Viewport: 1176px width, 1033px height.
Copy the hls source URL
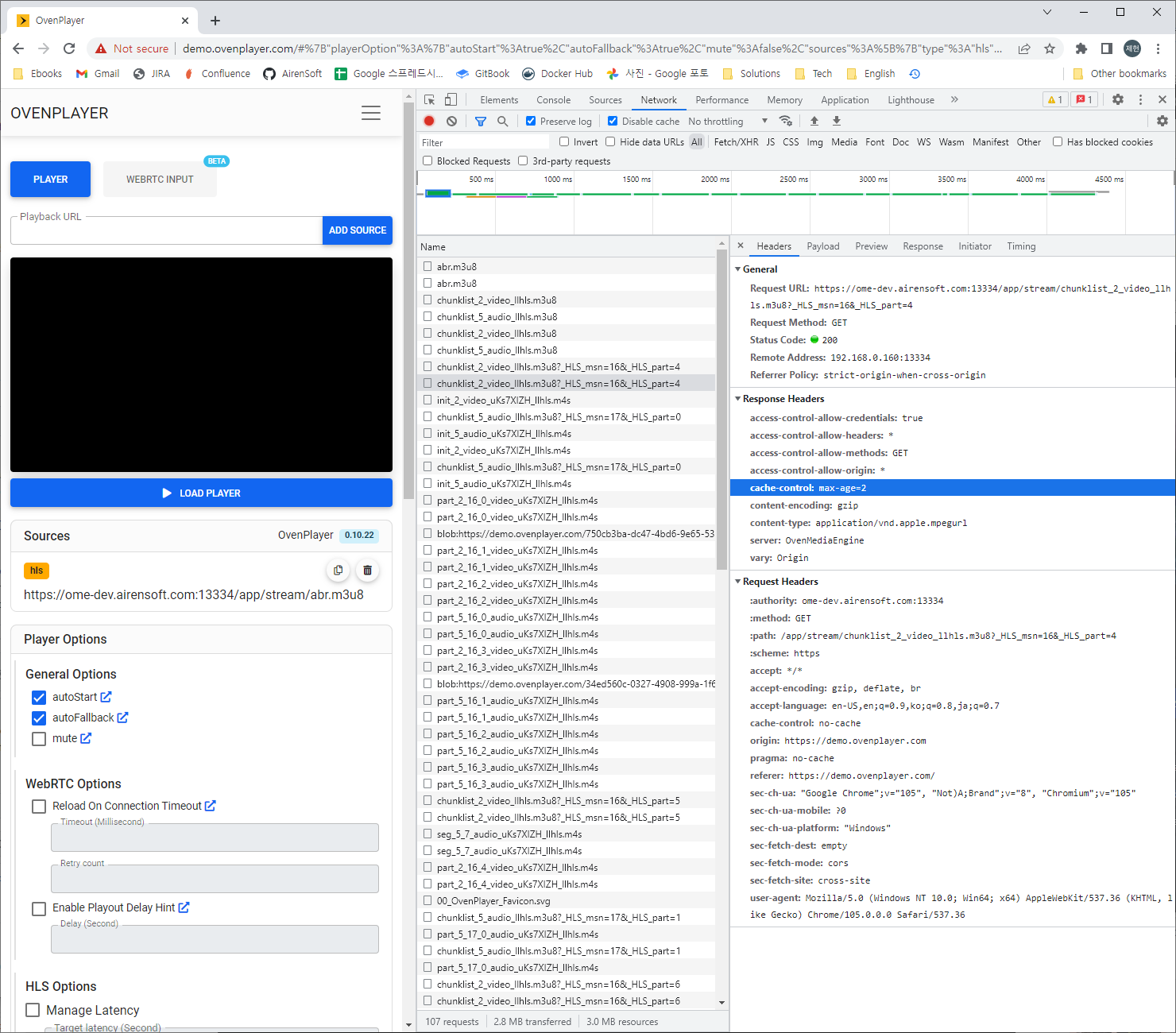point(338,571)
